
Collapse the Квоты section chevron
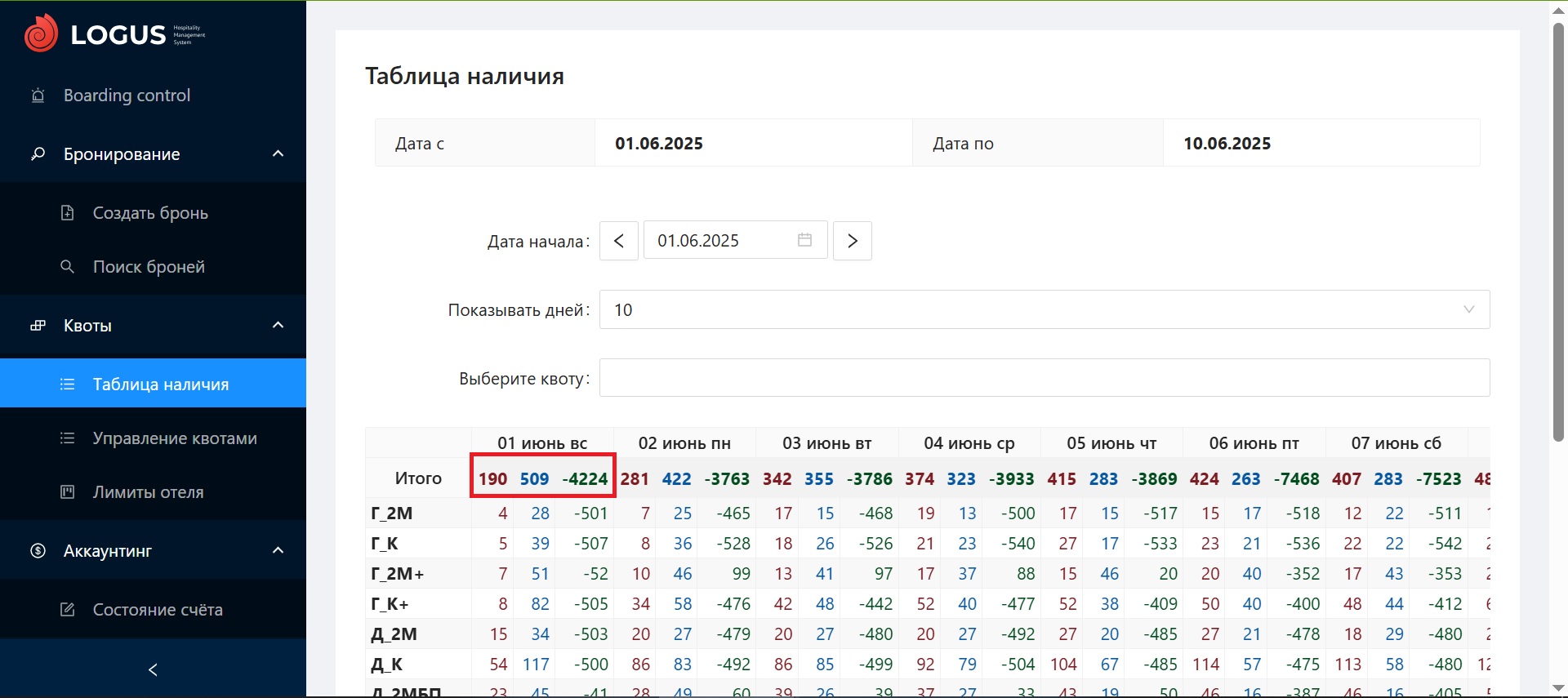pos(278,326)
